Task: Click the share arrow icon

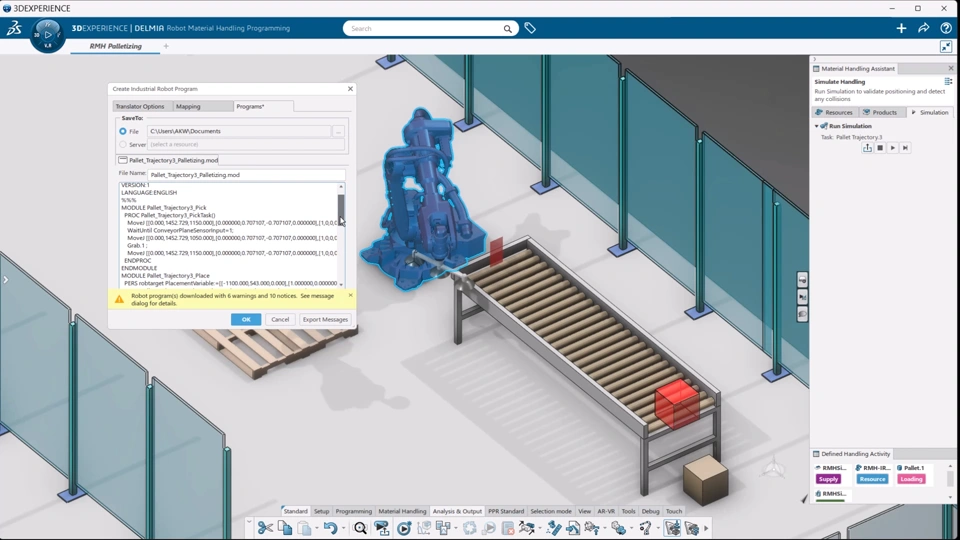Action: click(x=923, y=28)
